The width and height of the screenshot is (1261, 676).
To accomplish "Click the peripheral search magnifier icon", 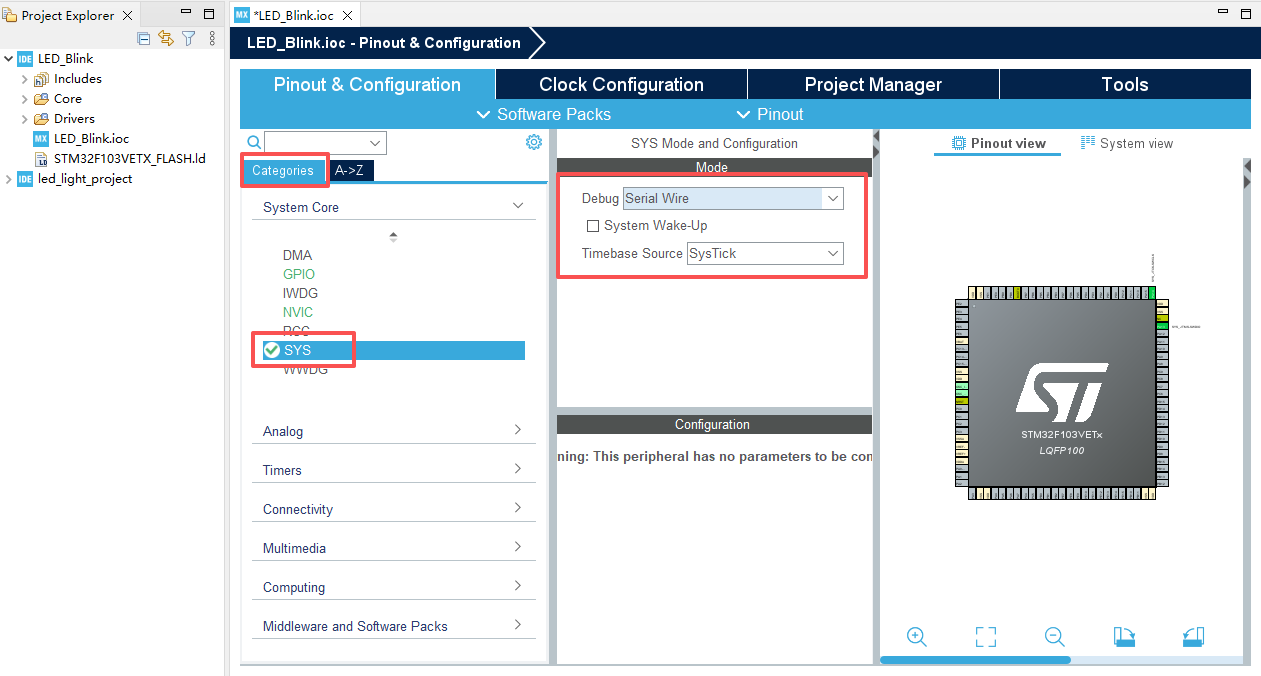I will [254, 142].
